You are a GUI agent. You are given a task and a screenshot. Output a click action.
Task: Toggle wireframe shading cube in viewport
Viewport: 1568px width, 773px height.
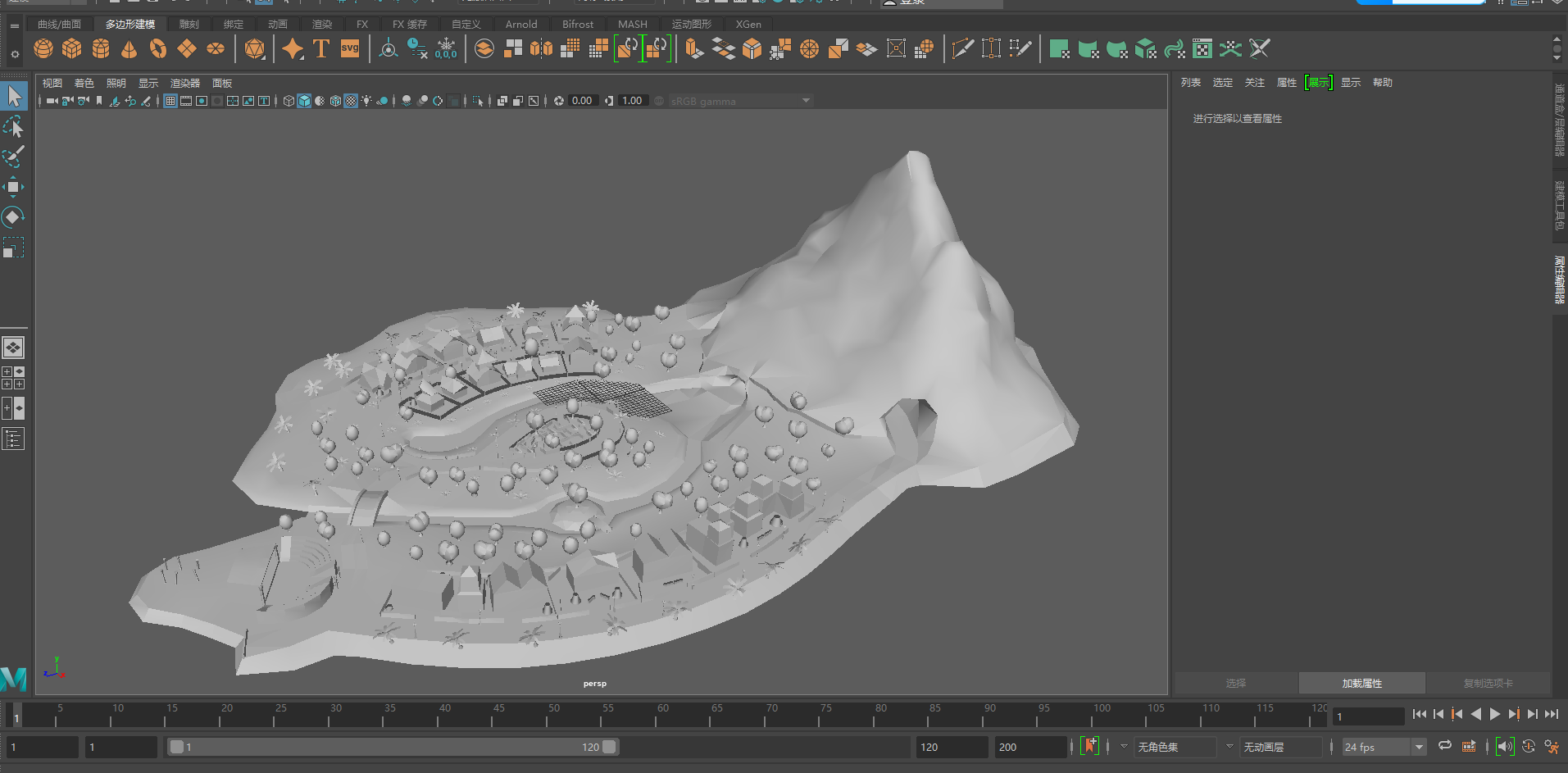pyautogui.click(x=289, y=101)
